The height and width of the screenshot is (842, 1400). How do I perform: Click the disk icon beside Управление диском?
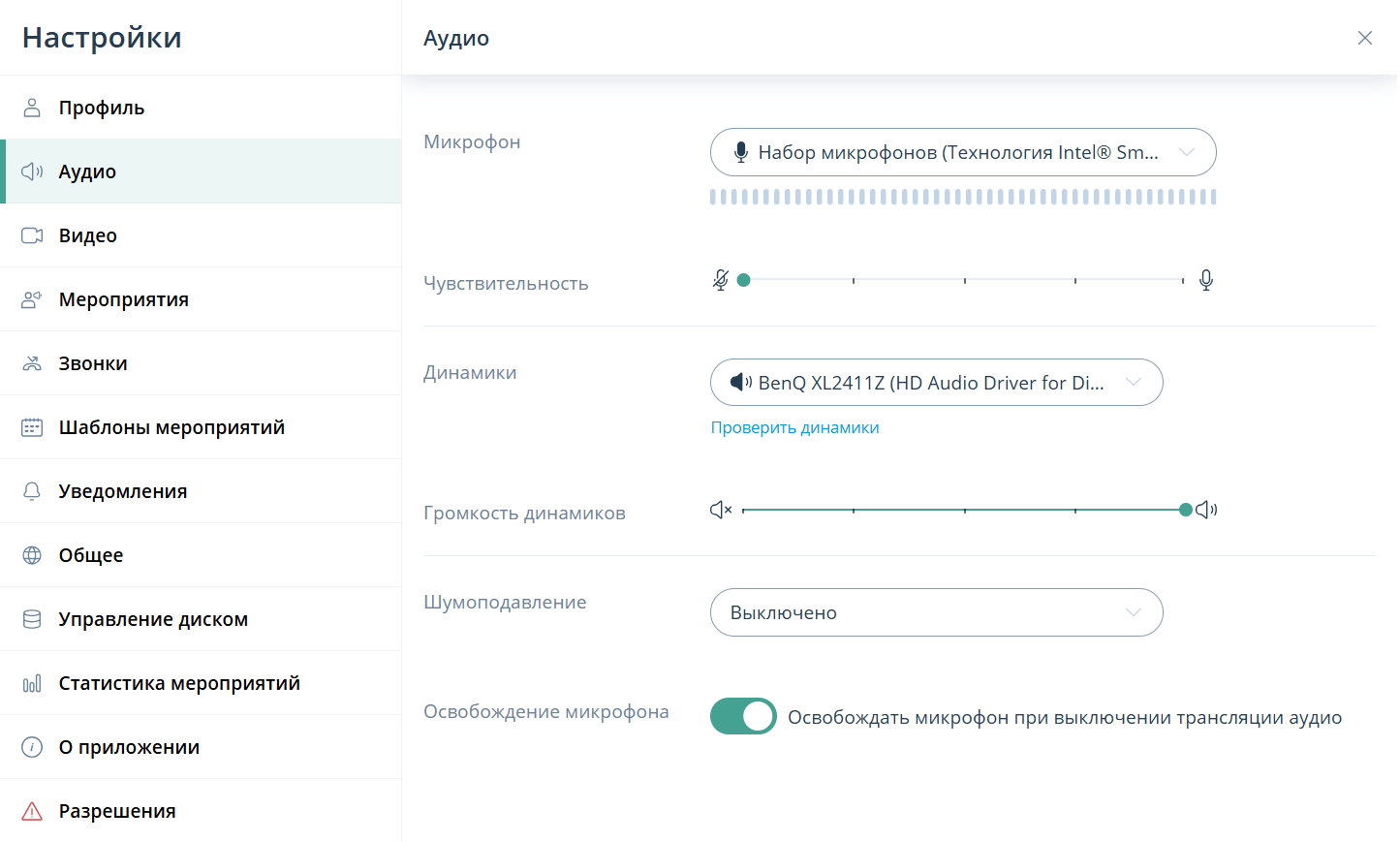click(32, 619)
